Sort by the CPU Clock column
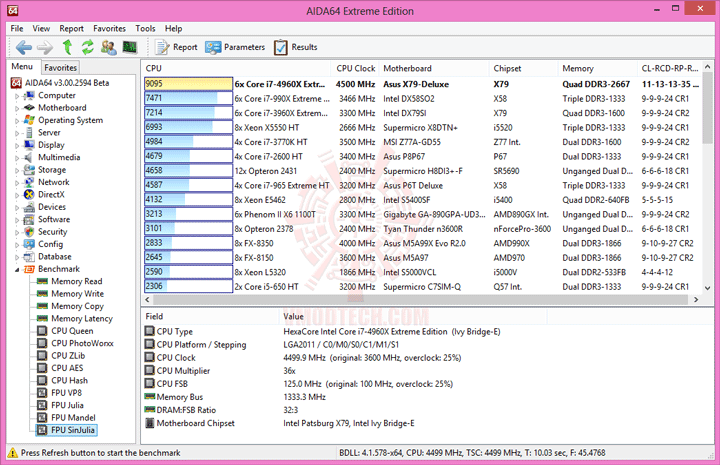Screen dimensions: 720x465 click(355, 68)
